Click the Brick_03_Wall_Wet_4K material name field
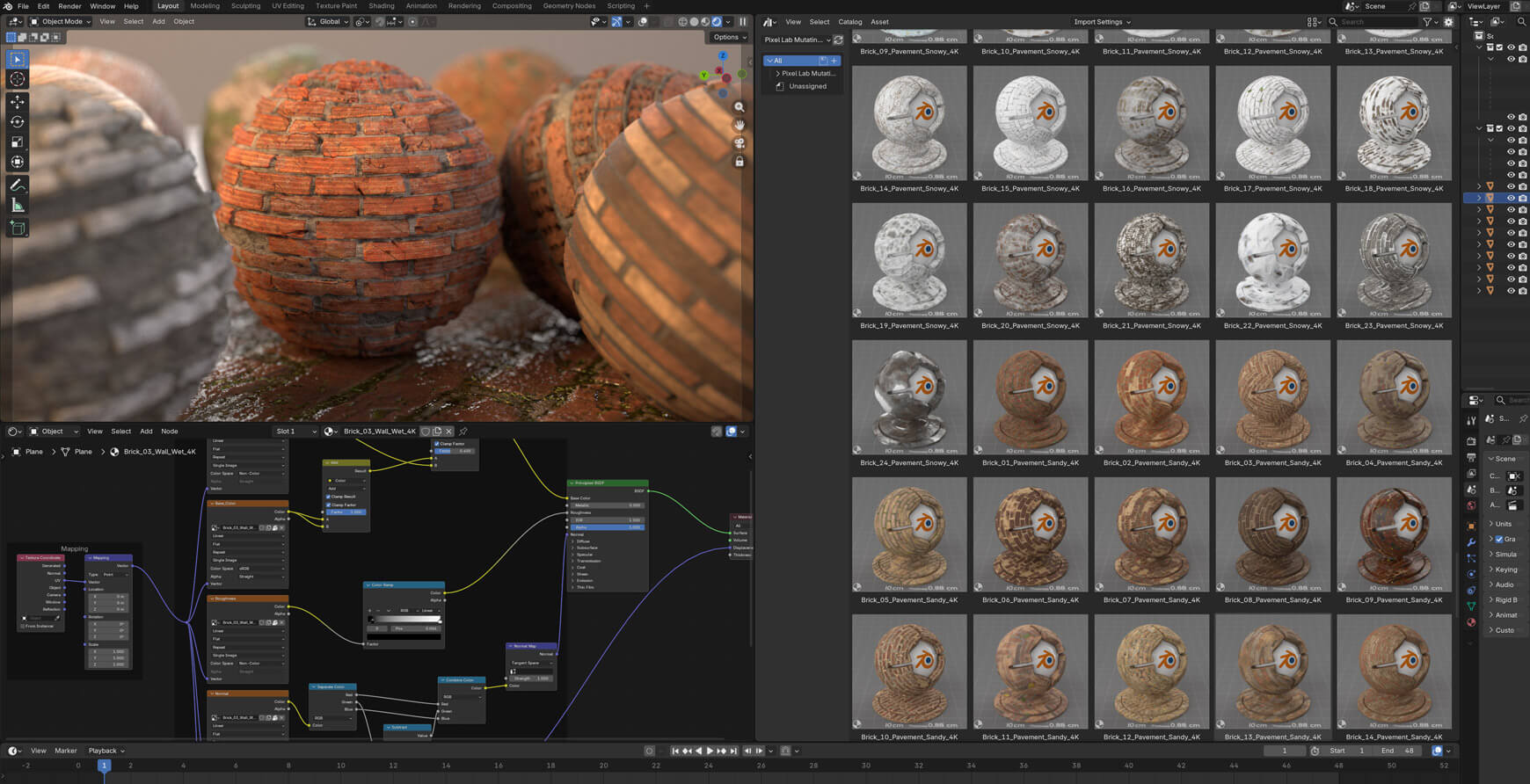The width and height of the screenshot is (1530, 784). tap(380, 432)
